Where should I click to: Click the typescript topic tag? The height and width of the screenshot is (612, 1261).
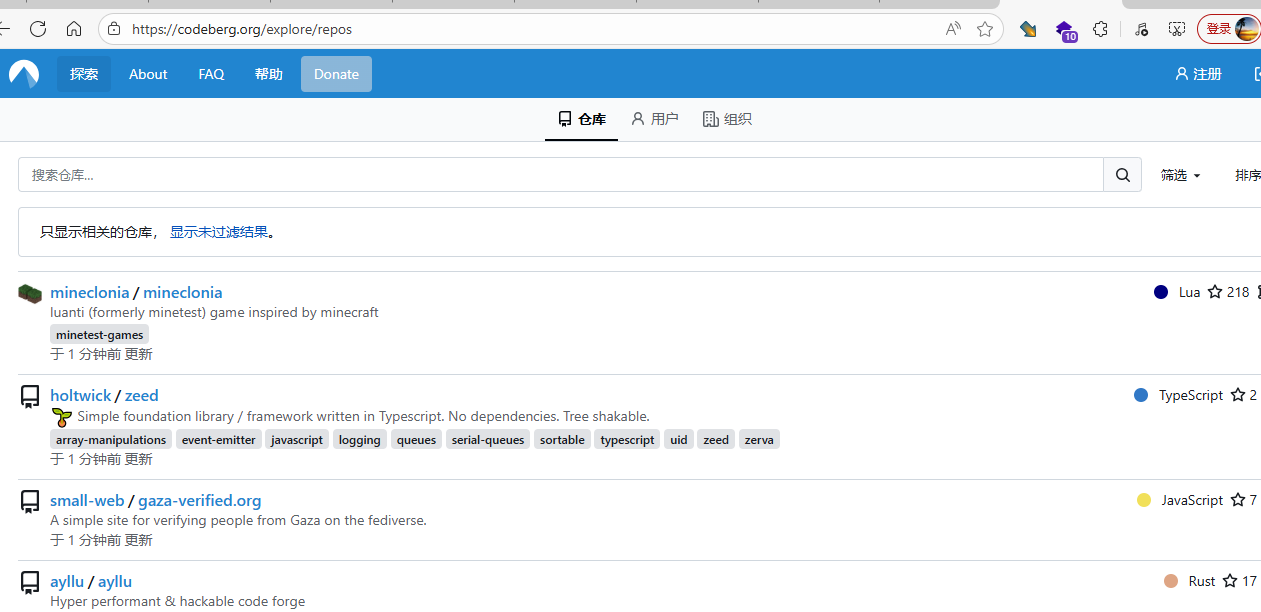pos(627,439)
